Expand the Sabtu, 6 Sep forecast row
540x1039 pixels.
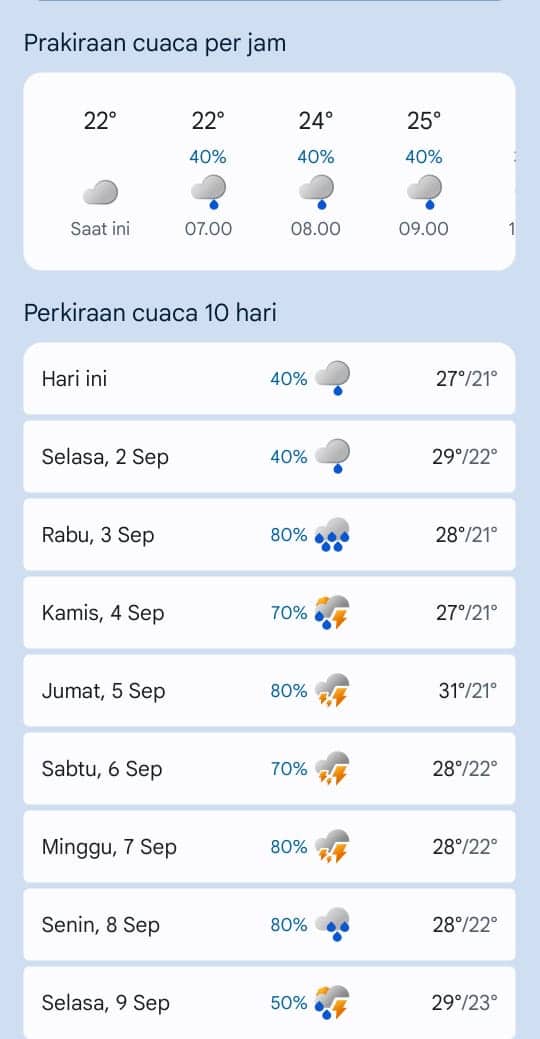coord(270,769)
